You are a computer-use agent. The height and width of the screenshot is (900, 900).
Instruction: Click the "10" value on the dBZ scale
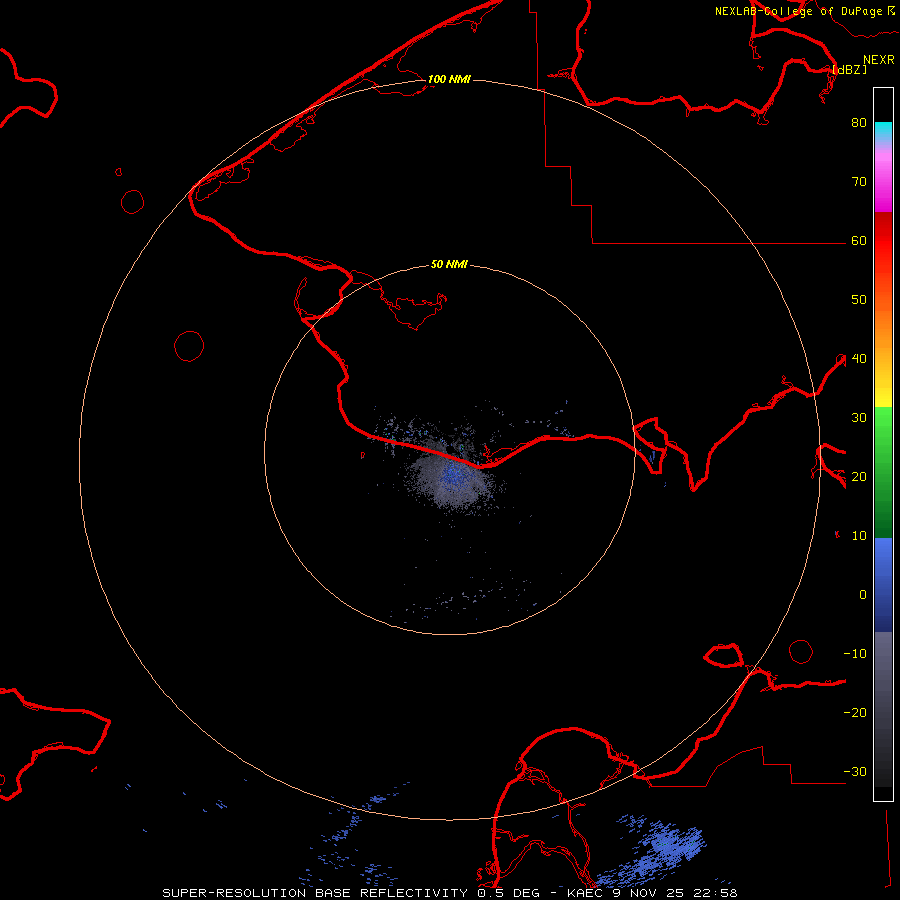(x=859, y=536)
